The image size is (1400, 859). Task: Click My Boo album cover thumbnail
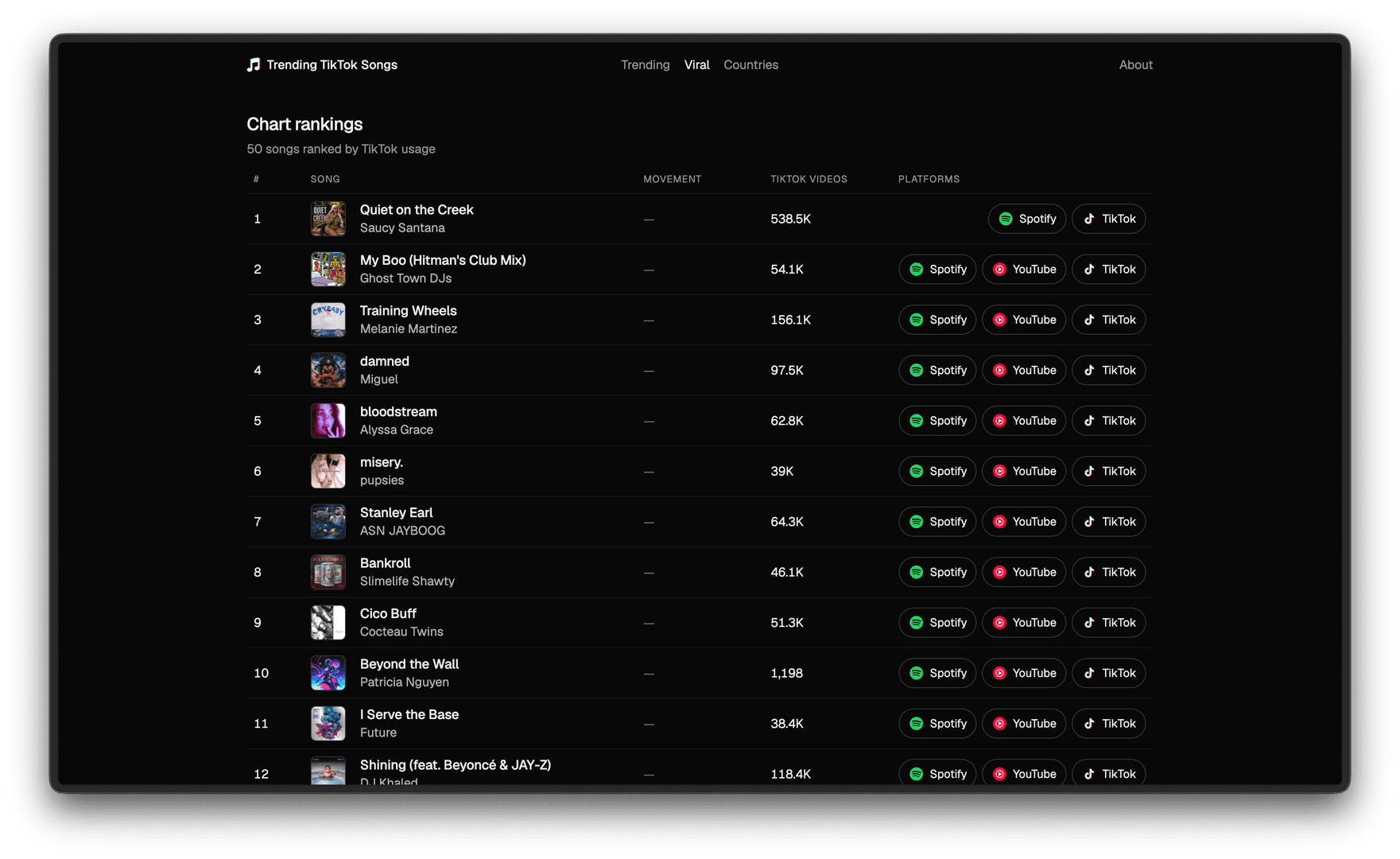tap(328, 270)
